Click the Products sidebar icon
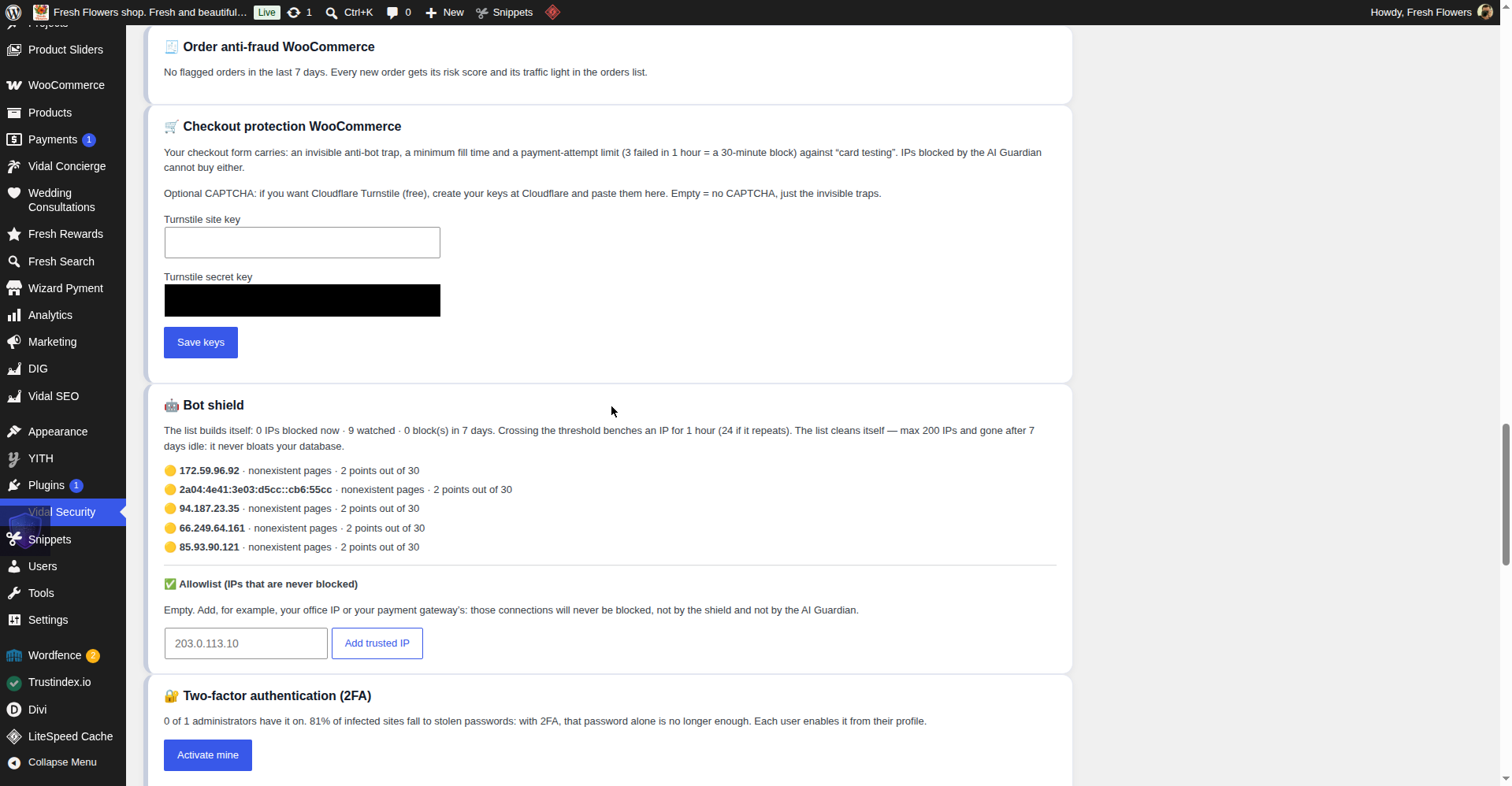Screen dimensions: 1512x786 click(x=14, y=113)
